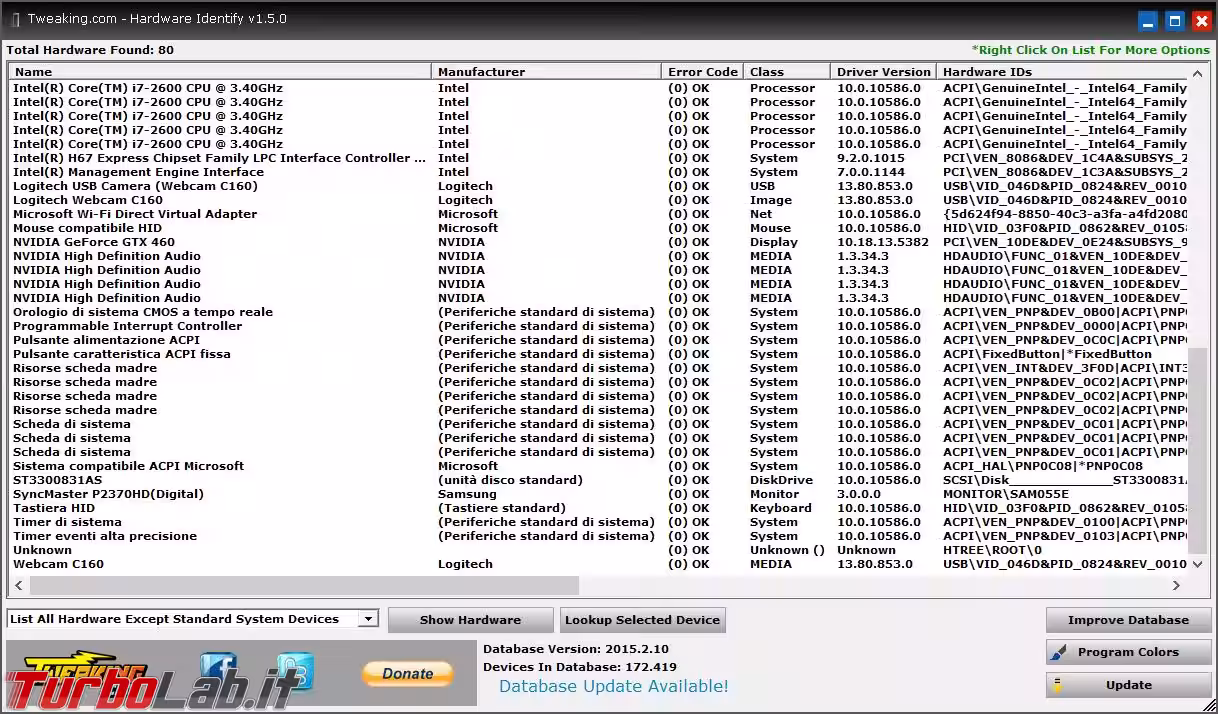This screenshot has height=714, width=1218.
Task: Click the Database Update Available link
Action: (x=613, y=686)
